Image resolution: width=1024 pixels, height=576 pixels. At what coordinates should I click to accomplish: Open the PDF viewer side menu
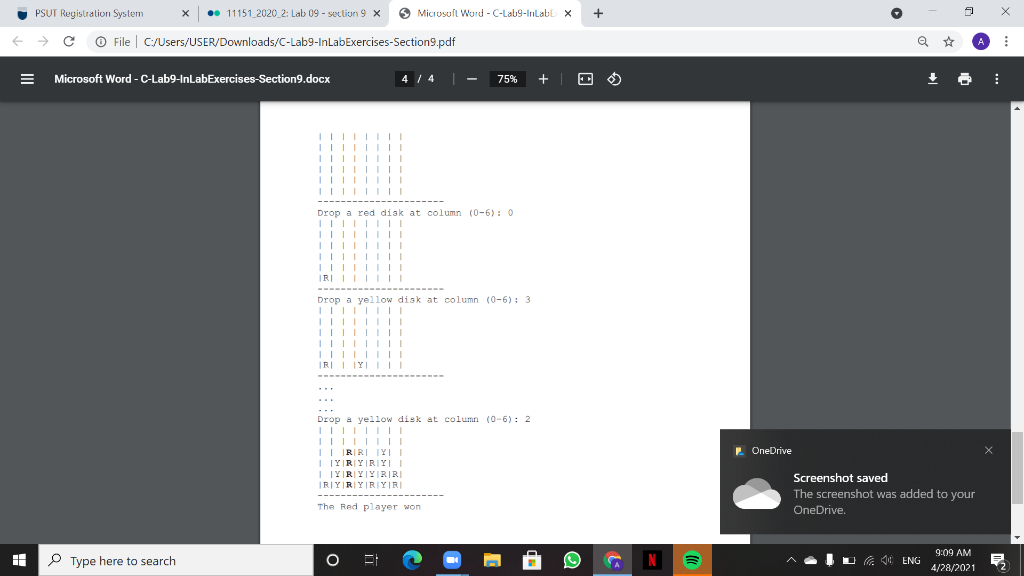click(x=27, y=79)
